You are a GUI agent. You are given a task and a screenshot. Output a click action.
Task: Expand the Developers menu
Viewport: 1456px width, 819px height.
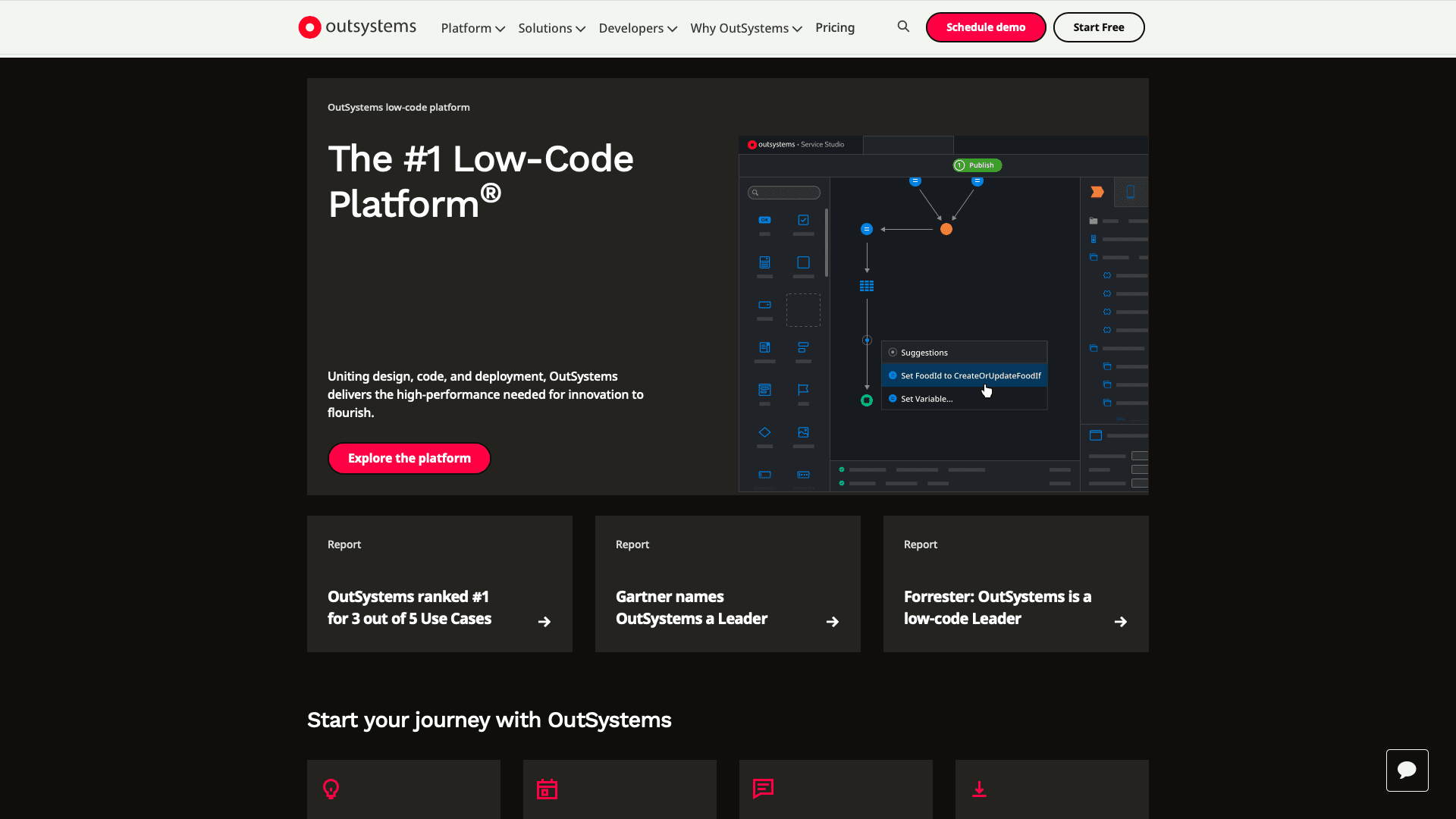click(638, 28)
